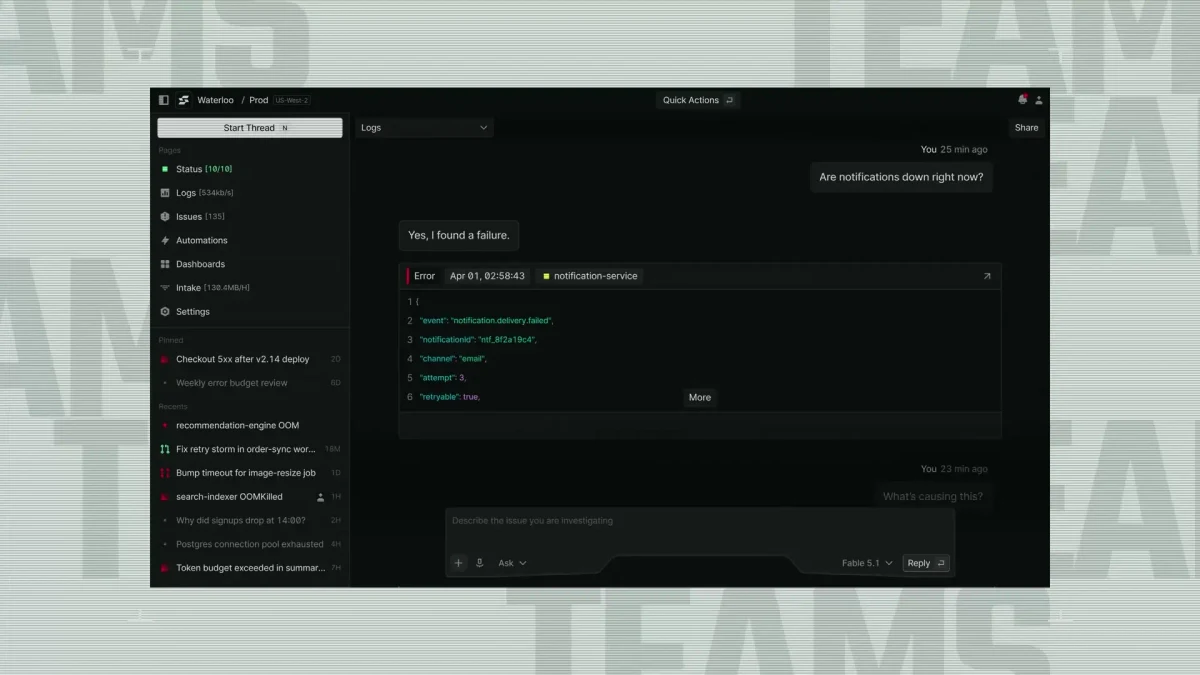Click the Logs chart icon in sidebar
The image size is (1200, 675).
[165, 193]
